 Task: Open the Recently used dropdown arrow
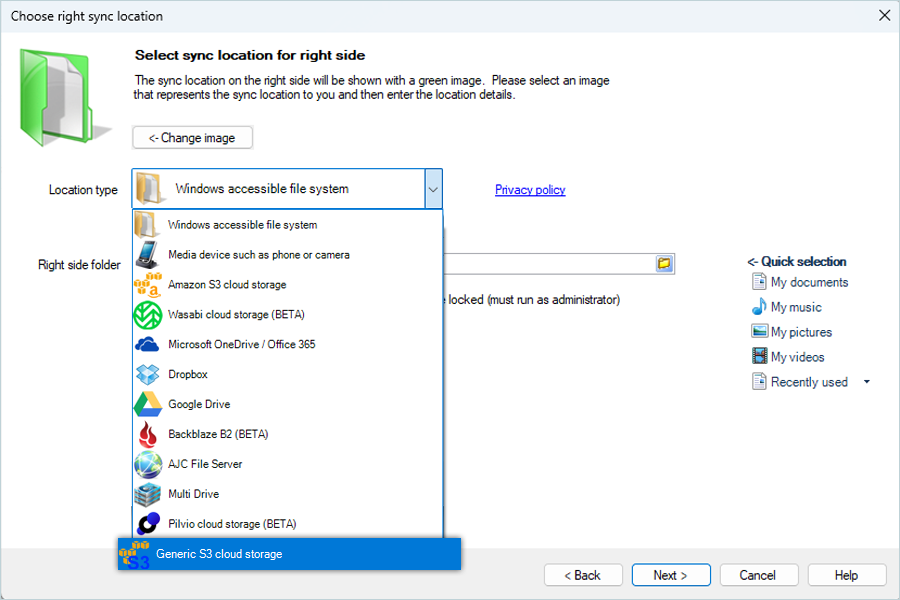[867, 382]
